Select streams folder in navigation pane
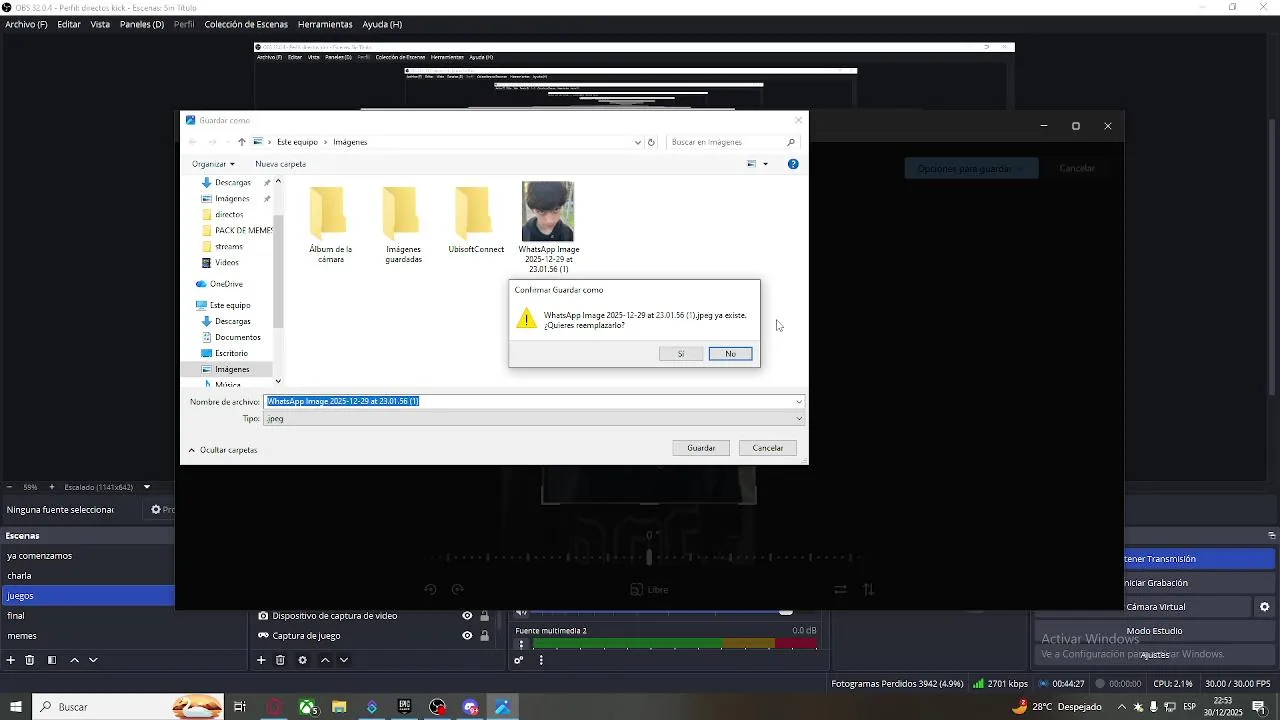 228,246
